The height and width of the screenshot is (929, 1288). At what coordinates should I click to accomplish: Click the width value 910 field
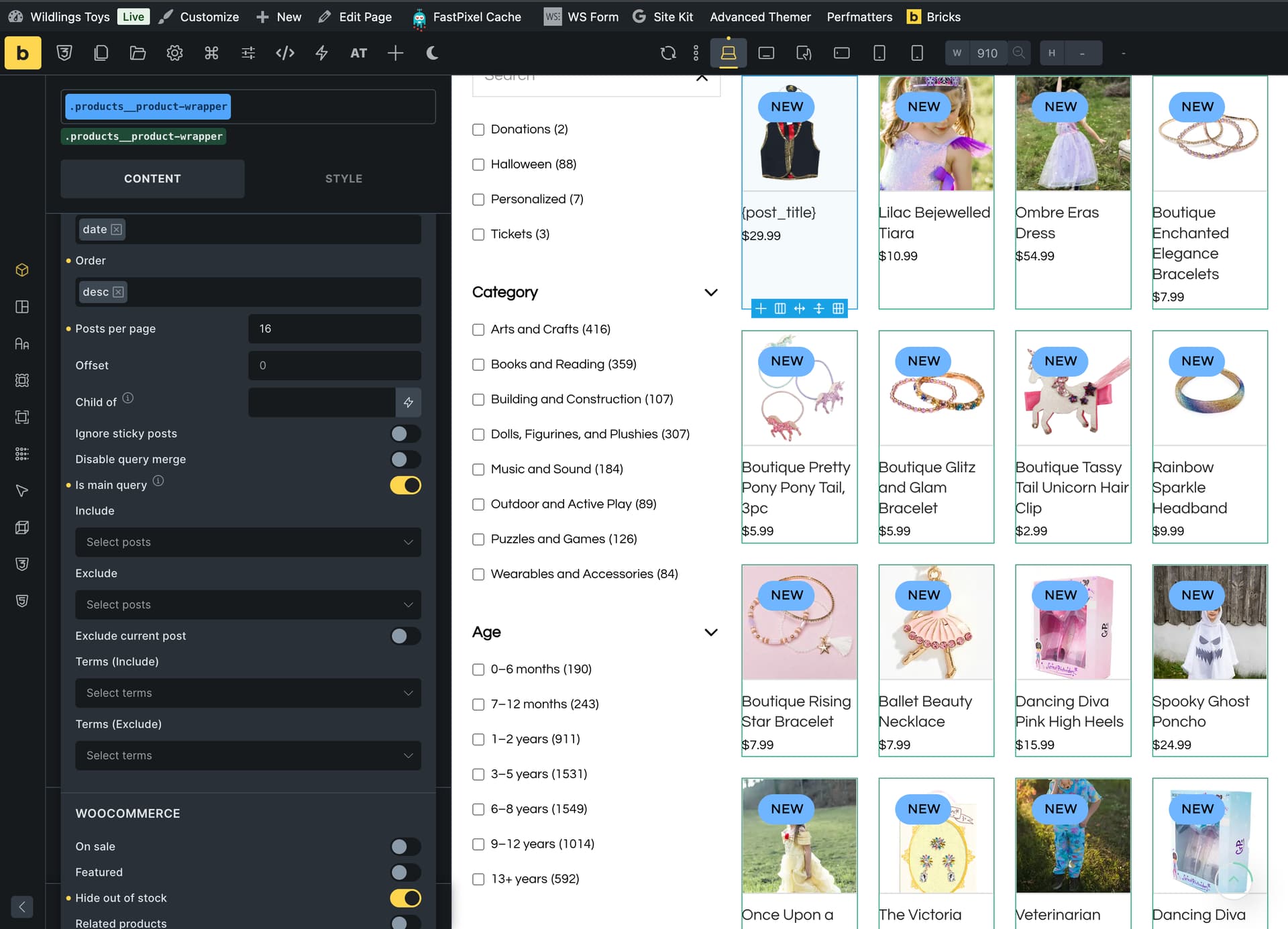click(987, 53)
